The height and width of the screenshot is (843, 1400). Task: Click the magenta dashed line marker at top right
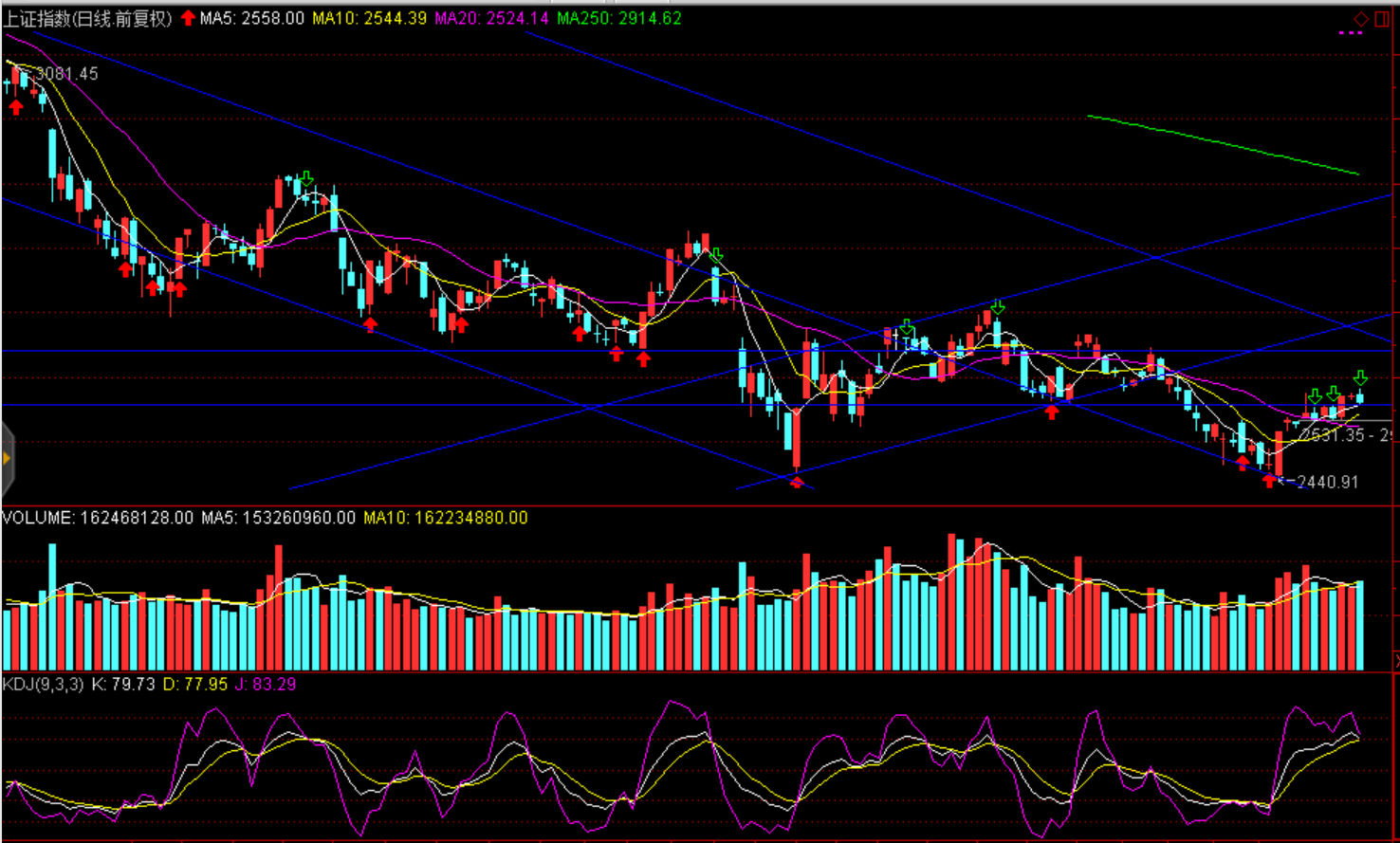[1350, 33]
